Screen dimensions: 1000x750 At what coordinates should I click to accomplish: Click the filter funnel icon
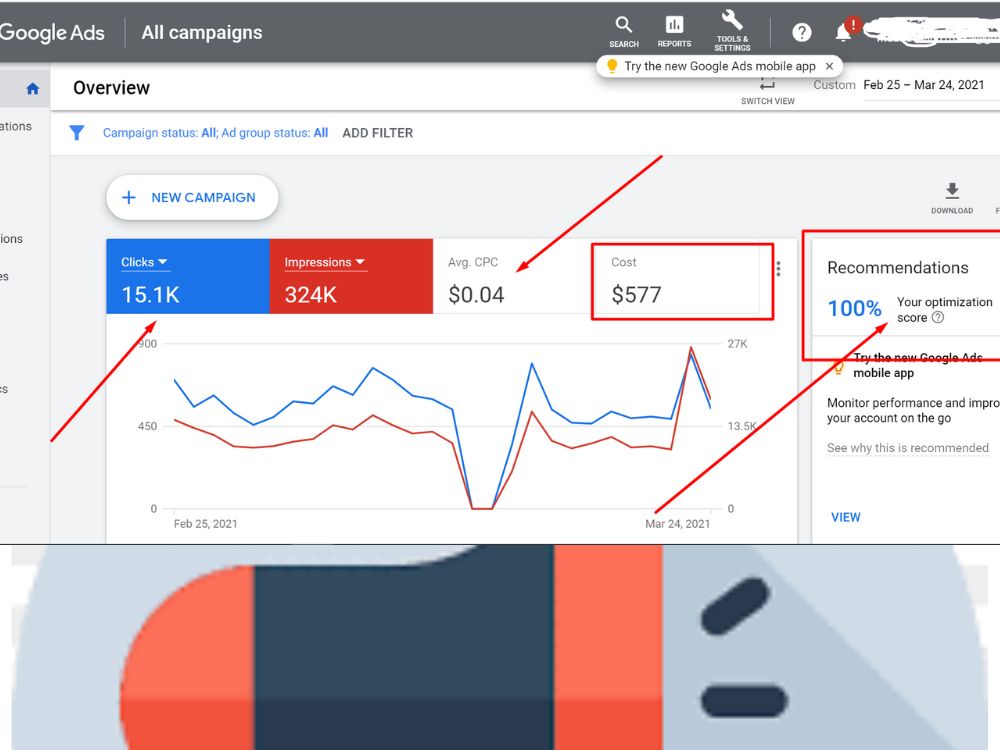pyautogui.click(x=77, y=133)
